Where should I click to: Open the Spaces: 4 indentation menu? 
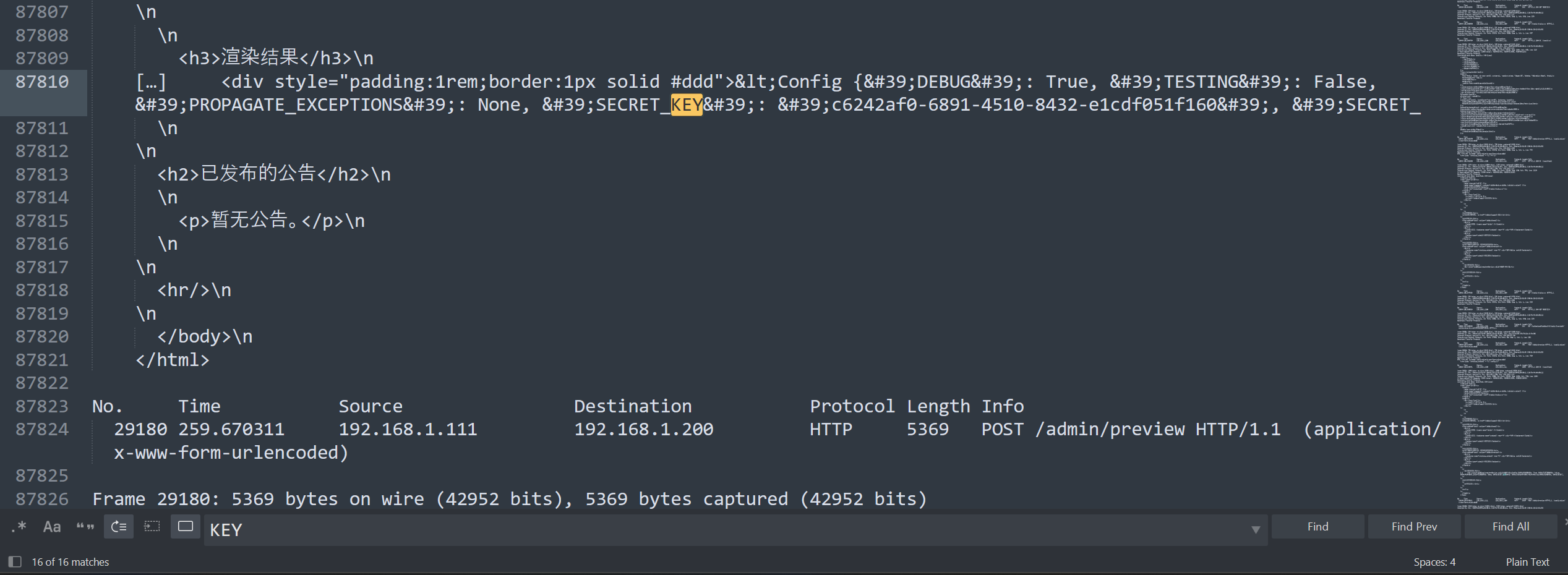1434,562
